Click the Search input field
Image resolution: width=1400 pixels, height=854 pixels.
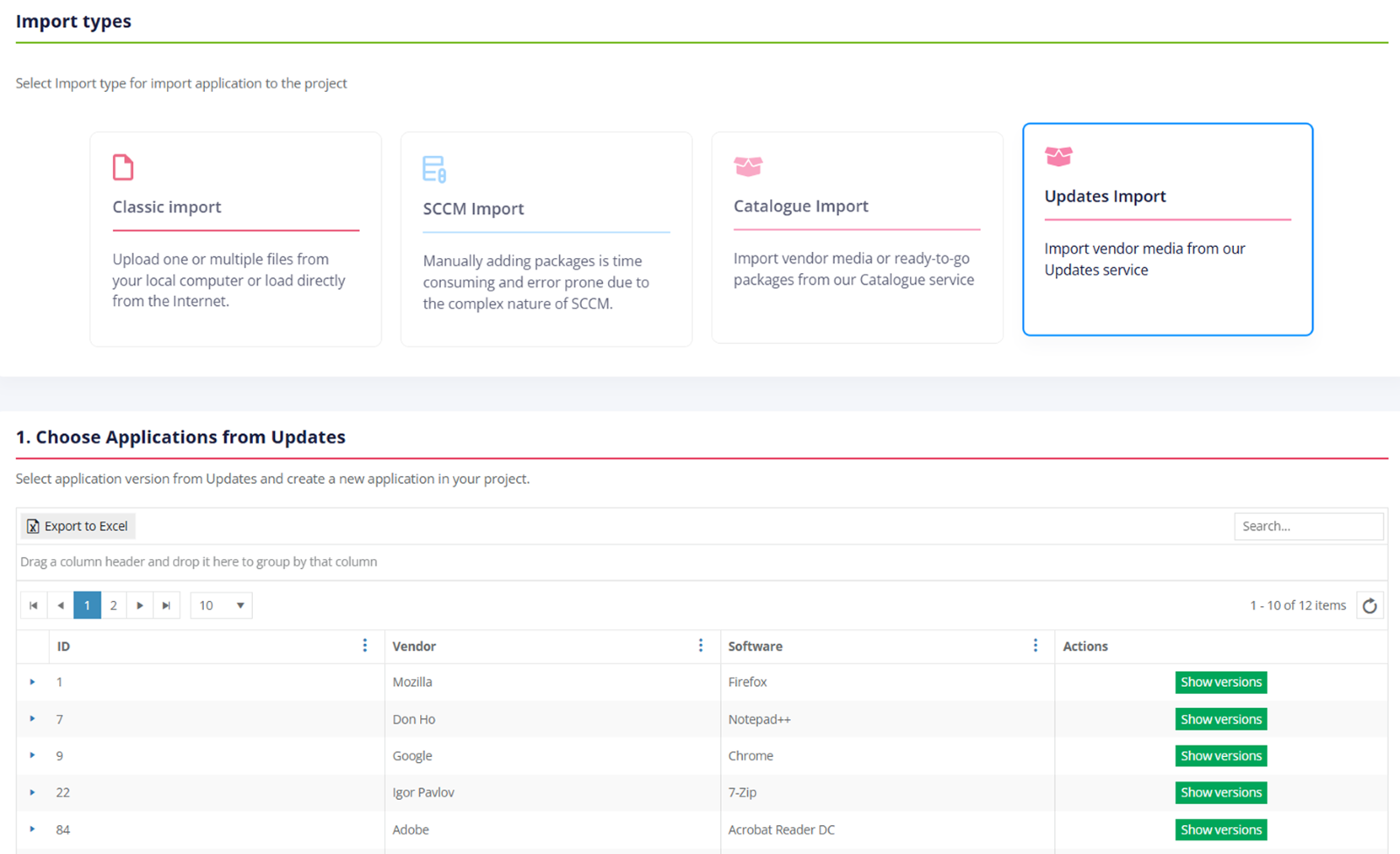[x=1308, y=526]
